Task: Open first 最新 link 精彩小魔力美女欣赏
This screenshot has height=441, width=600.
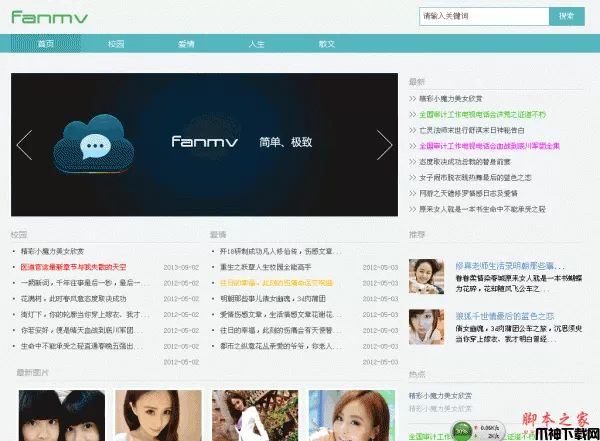Action: 450,98
